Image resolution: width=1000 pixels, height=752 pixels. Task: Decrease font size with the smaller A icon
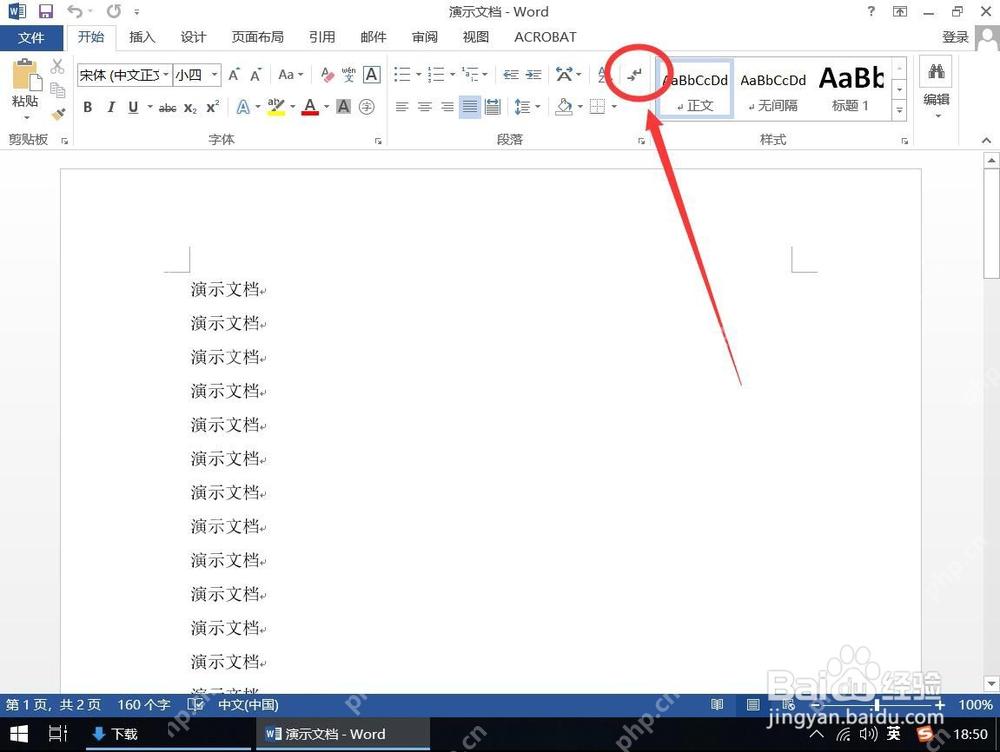(x=256, y=75)
